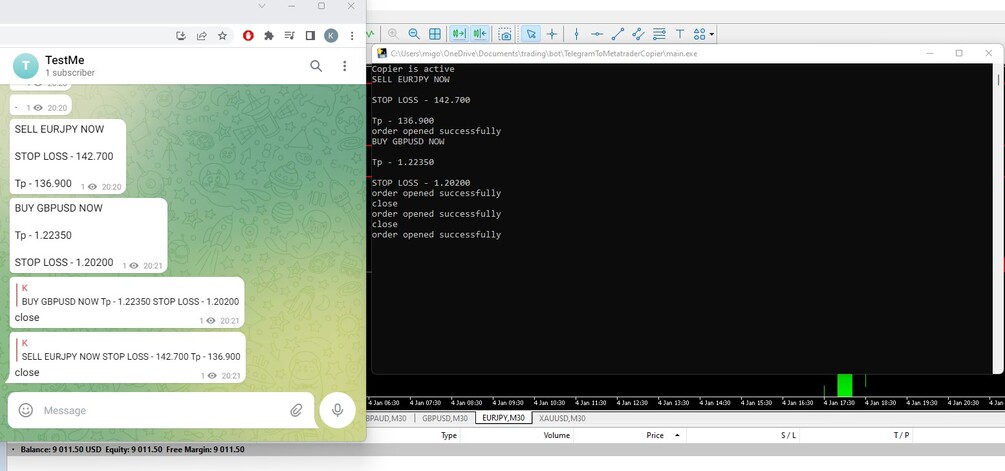Click the quoted BUY GBPUSD reply preview
Screen dimensions: 1005x471
point(128,295)
